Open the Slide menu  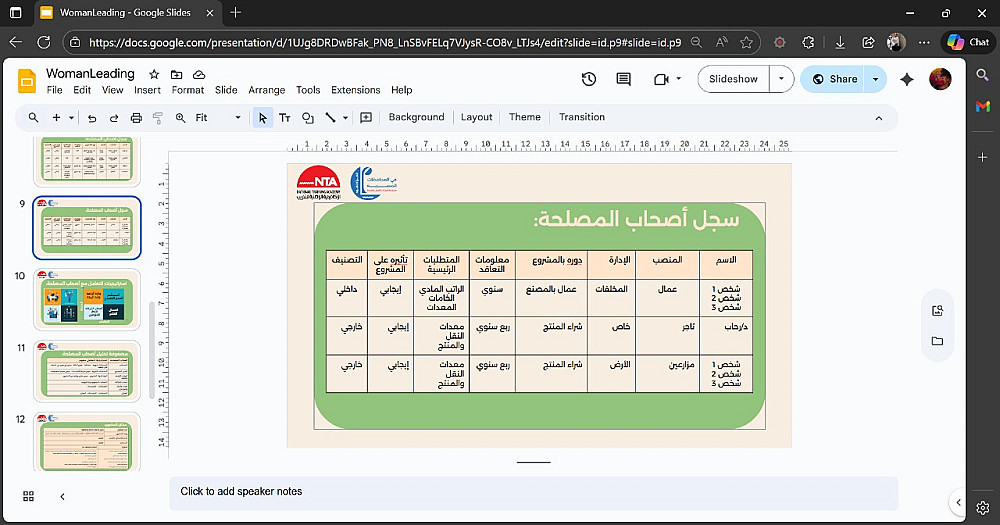[226, 90]
